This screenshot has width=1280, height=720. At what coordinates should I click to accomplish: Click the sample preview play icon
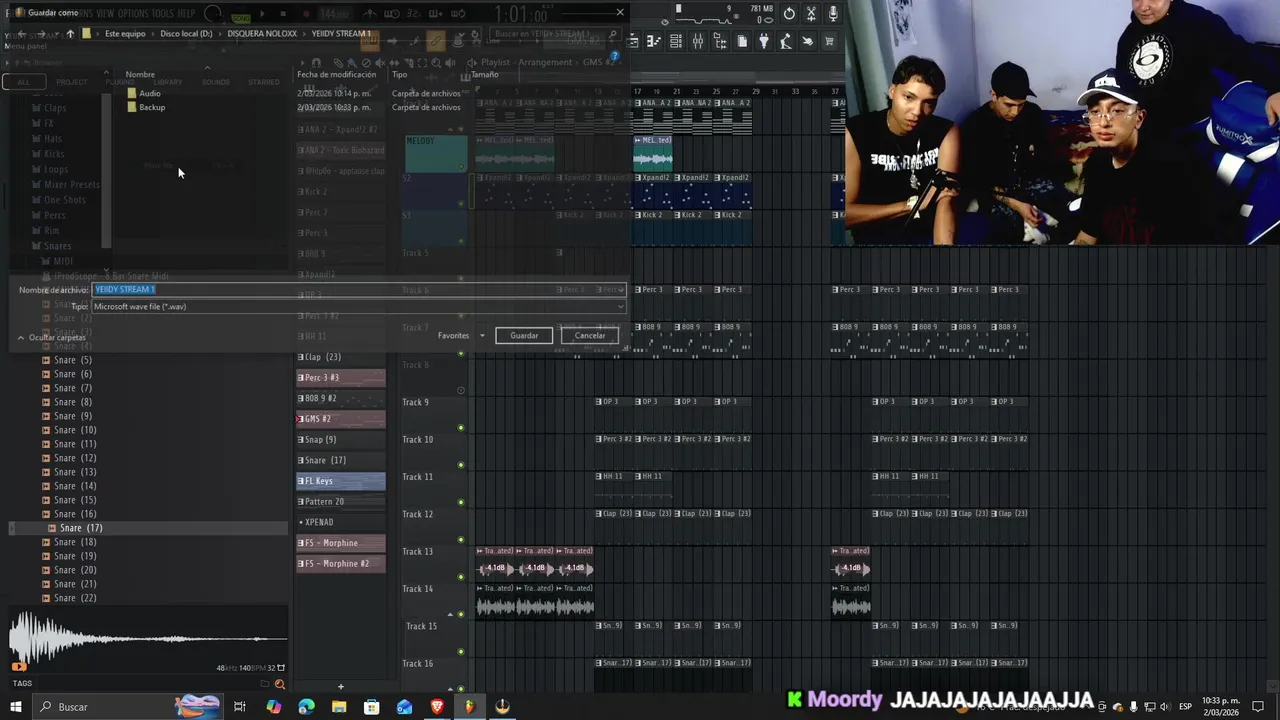19,666
